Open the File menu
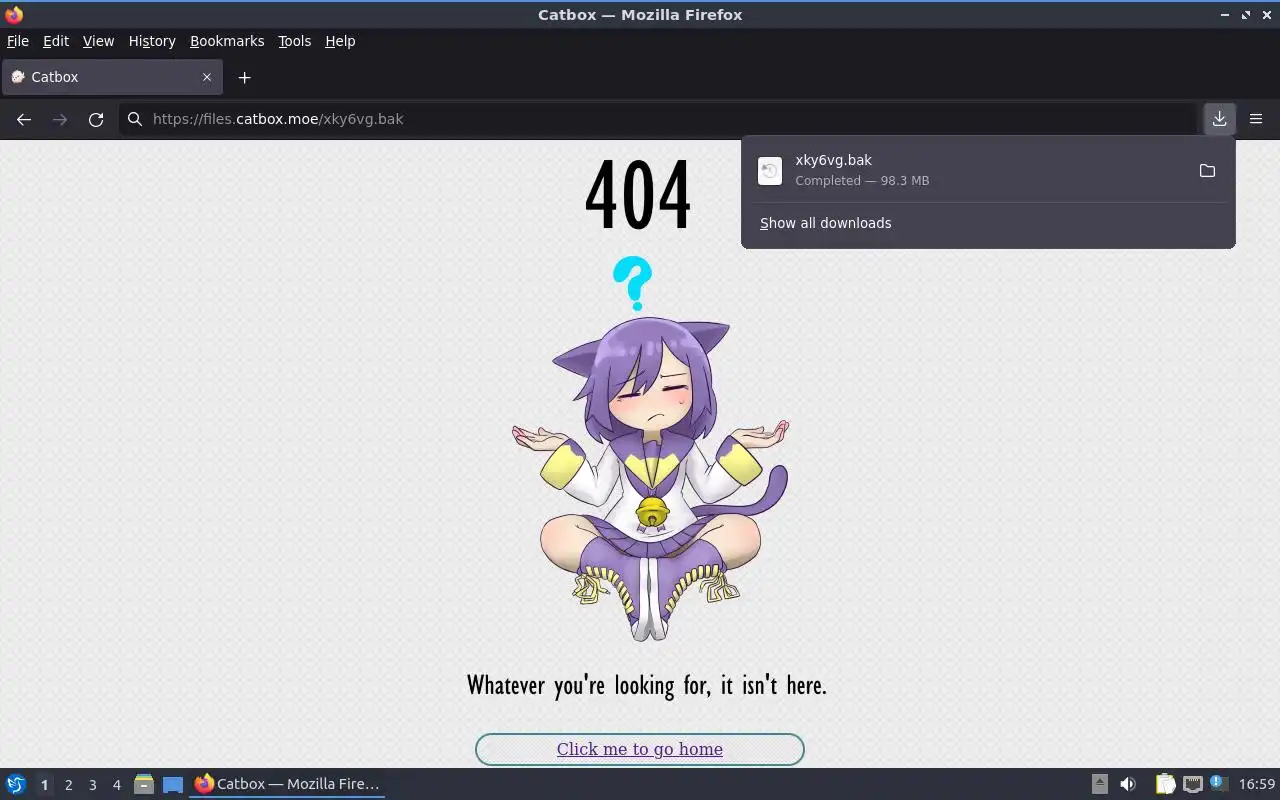The width and height of the screenshot is (1280, 800). point(18,41)
